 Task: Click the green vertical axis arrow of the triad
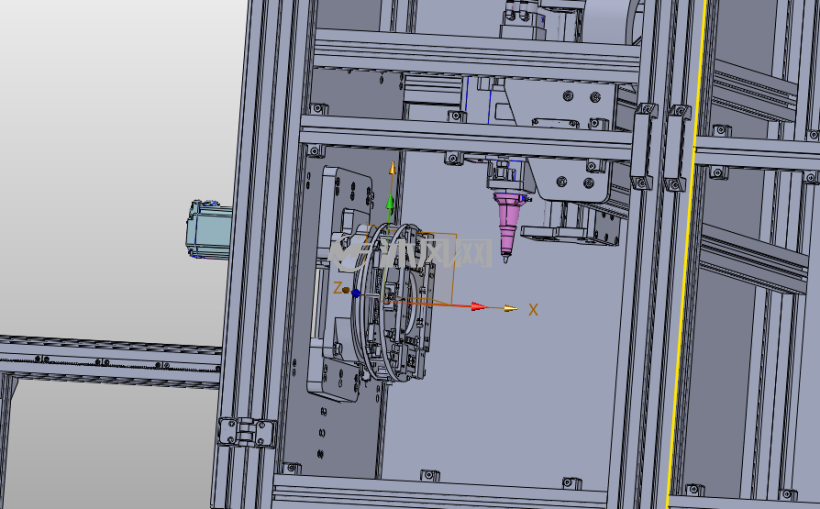pyautogui.click(x=390, y=203)
